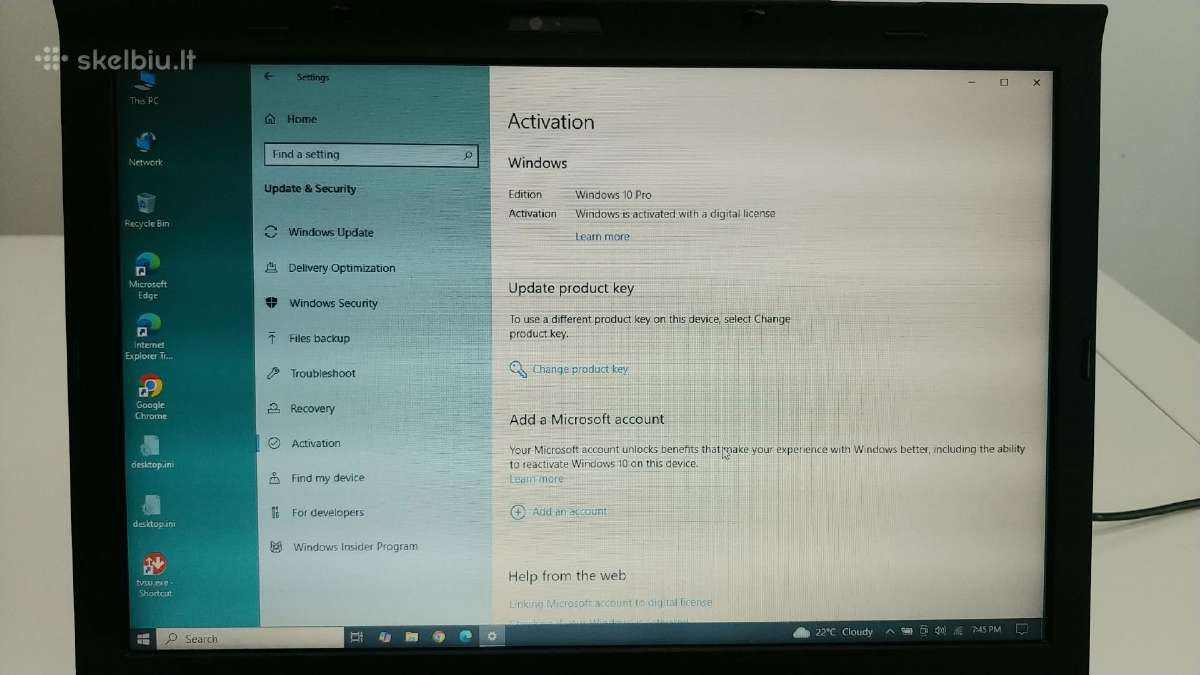Open Chrome from the taskbar
1200x675 pixels.
tap(438, 637)
